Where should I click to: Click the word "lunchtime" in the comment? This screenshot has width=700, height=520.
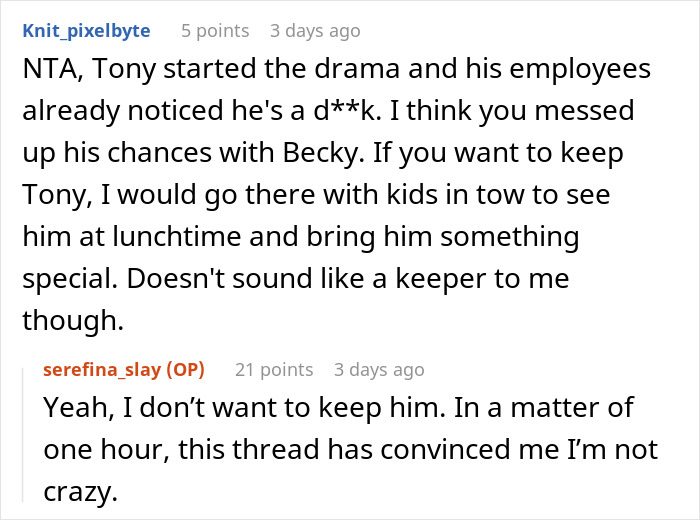pos(176,237)
